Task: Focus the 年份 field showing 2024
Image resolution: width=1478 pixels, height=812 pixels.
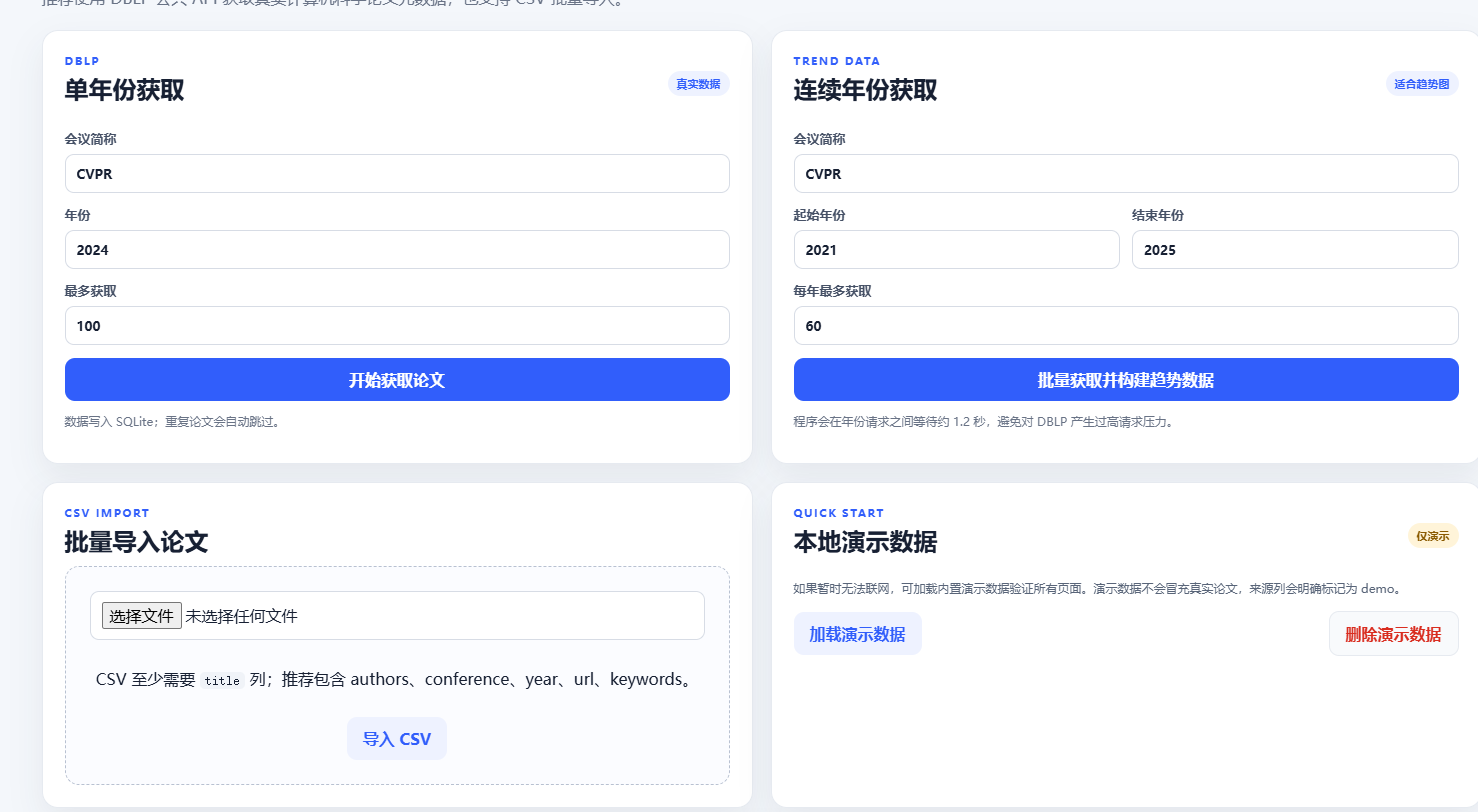Action: point(397,250)
